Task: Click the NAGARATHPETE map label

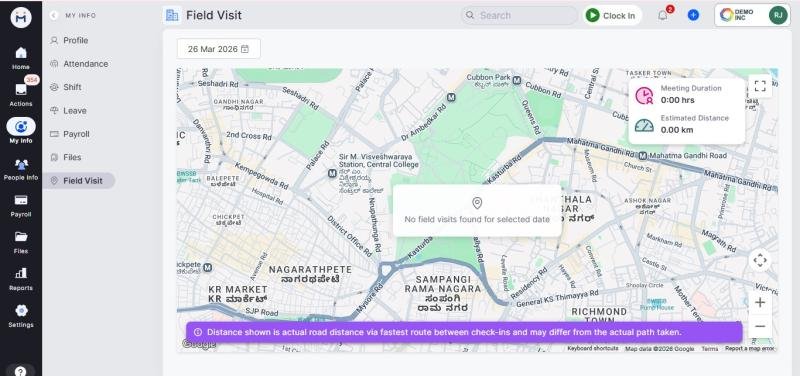Action: click(310, 269)
